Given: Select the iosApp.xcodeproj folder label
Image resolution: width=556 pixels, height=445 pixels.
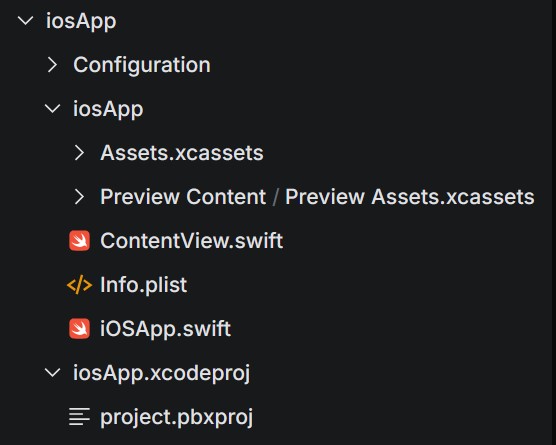Looking at the screenshot, I should [162, 373].
